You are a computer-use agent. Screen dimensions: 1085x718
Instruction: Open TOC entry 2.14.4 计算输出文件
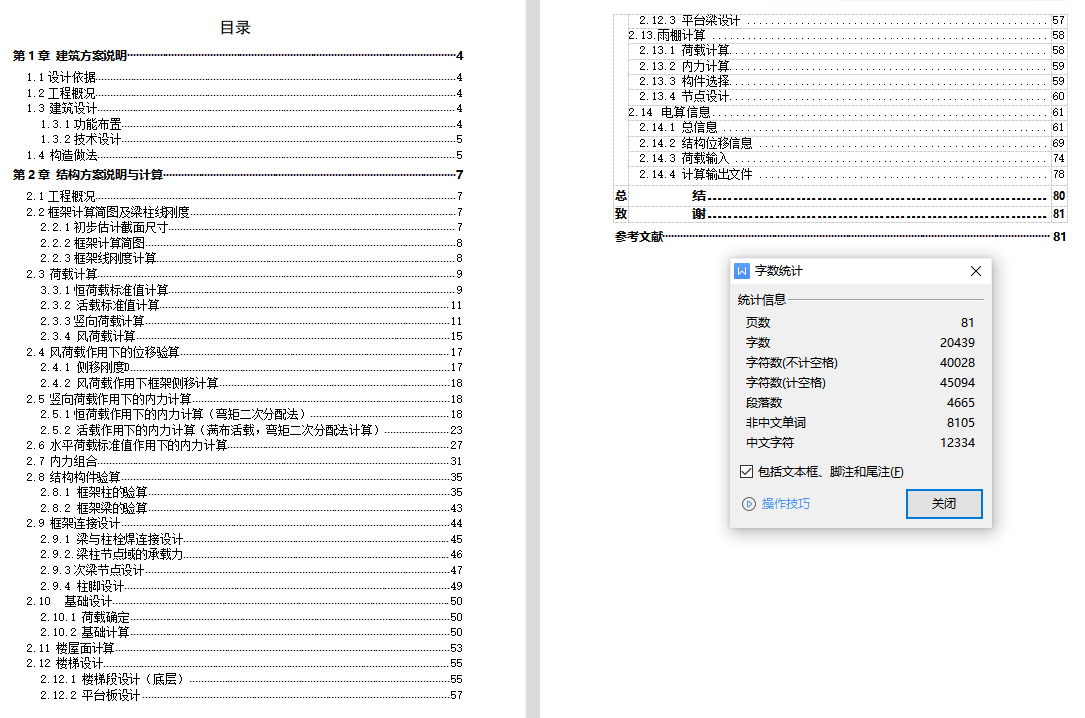tap(852, 174)
